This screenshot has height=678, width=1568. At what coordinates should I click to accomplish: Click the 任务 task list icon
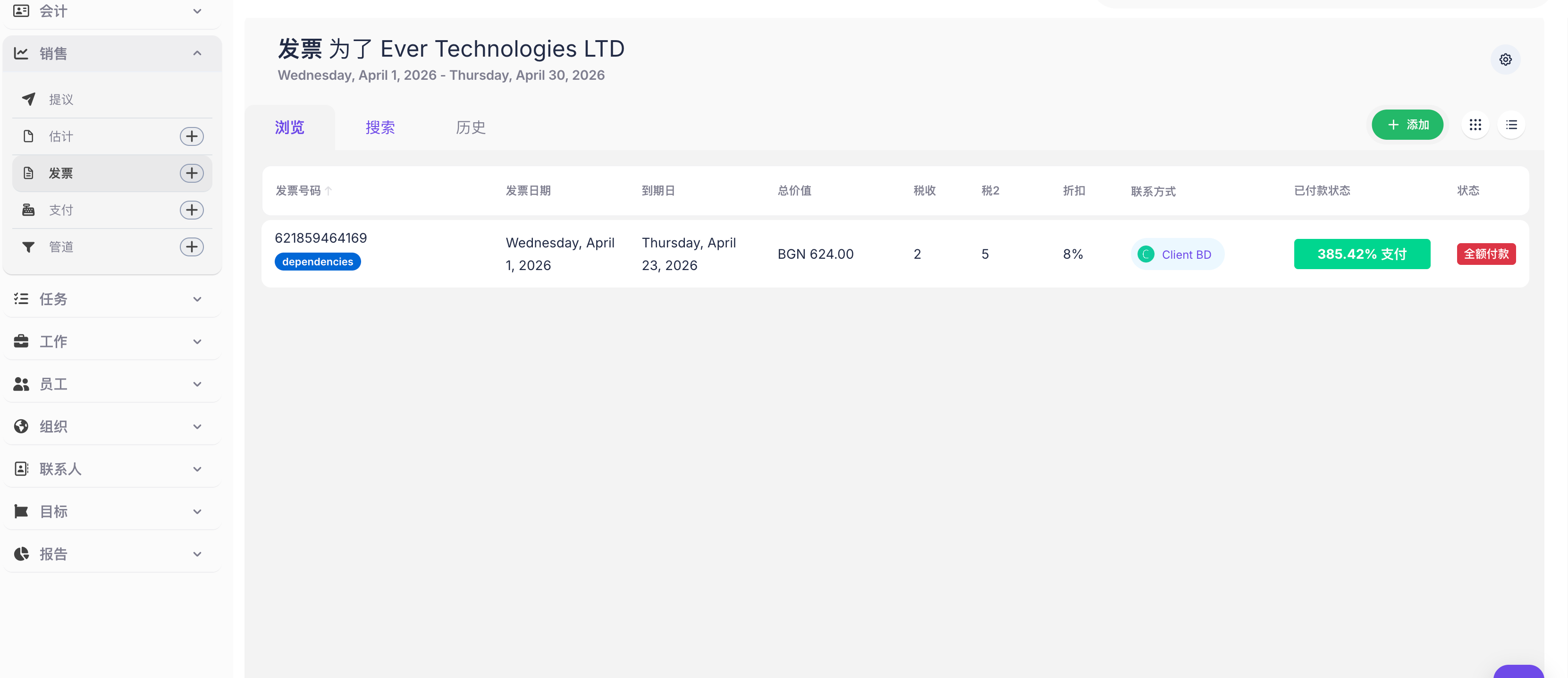(x=21, y=299)
